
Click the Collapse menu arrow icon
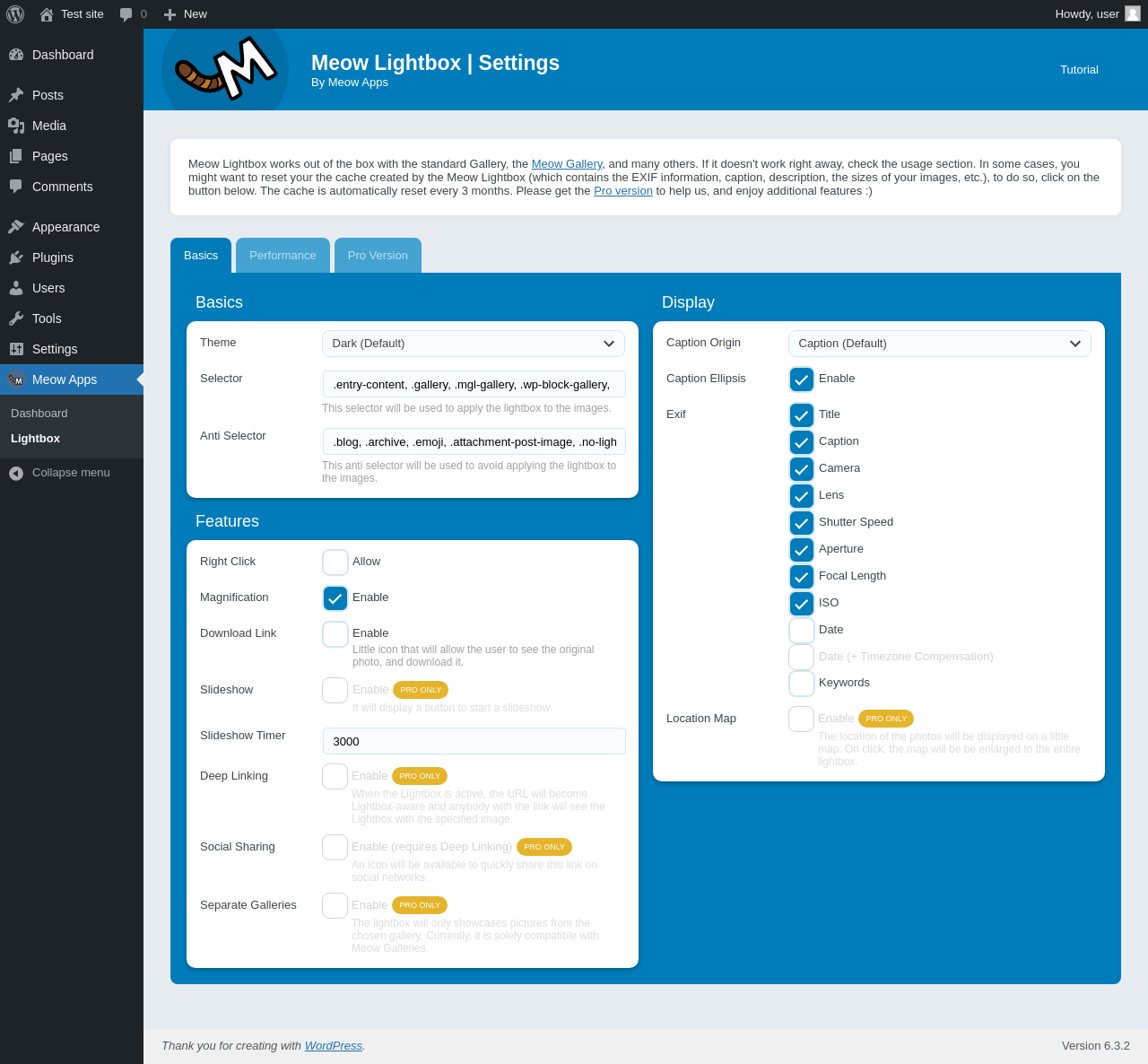click(x=16, y=473)
